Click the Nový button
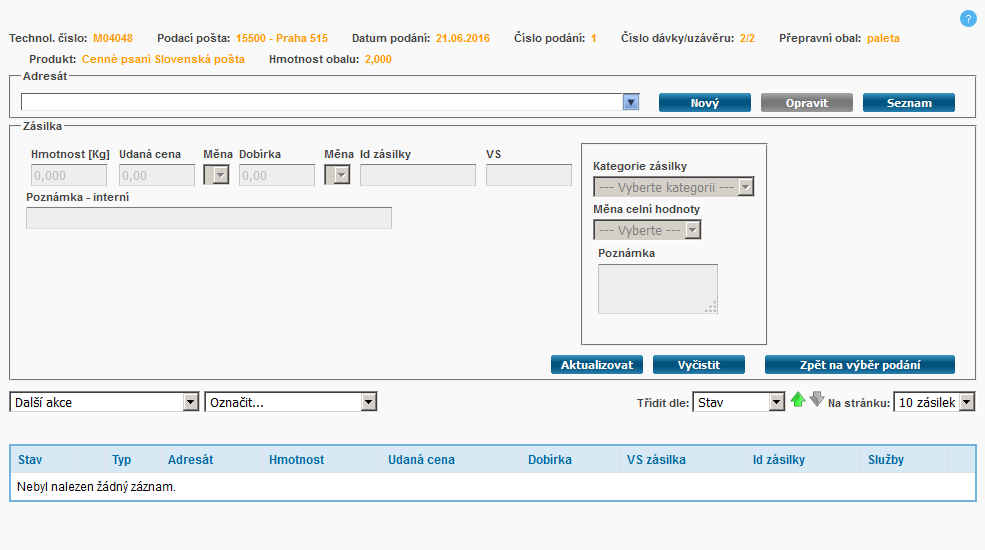985x550 pixels. pyautogui.click(x=704, y=103)
